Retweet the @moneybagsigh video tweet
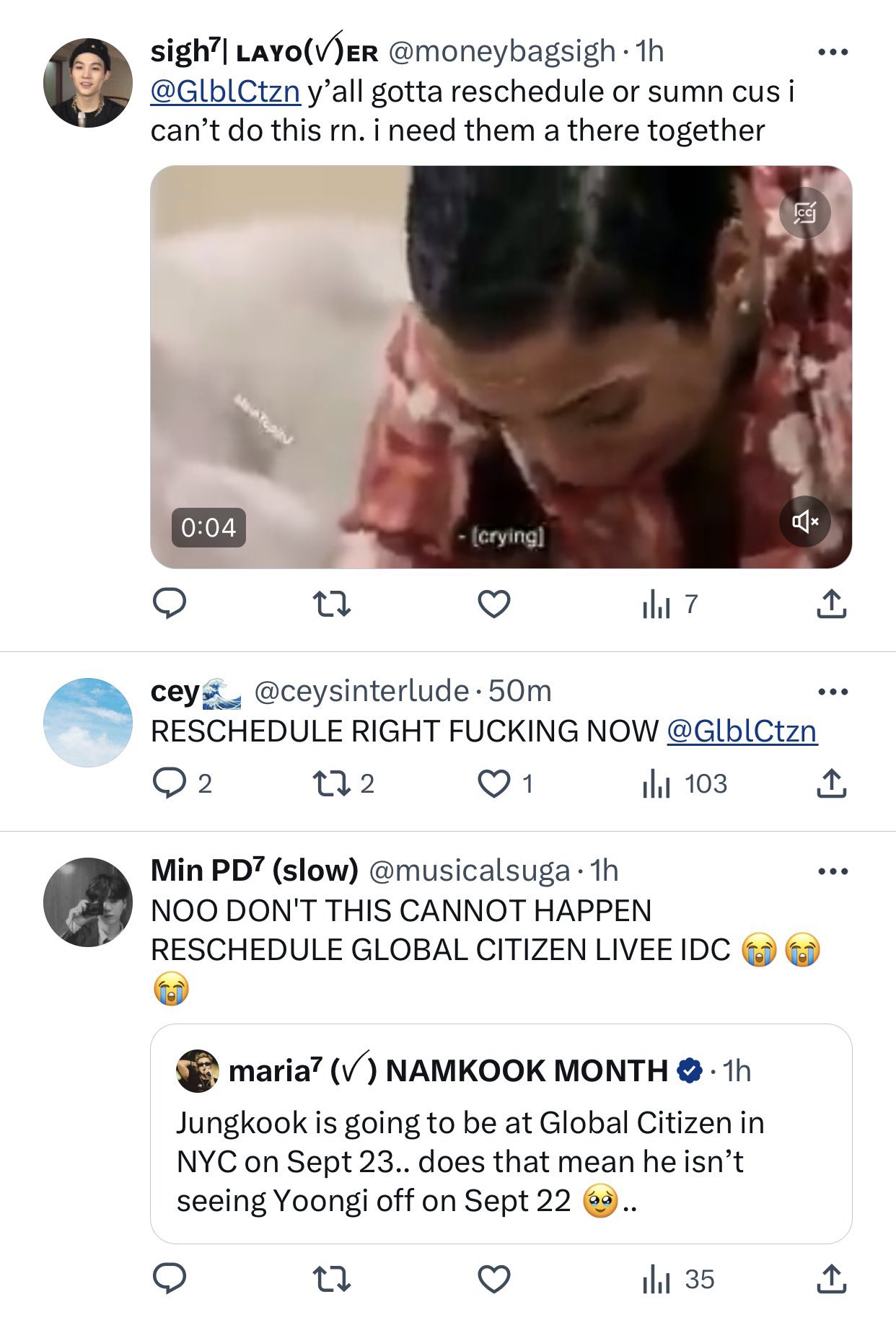Viewport: 896px width, 1320px height. point(332,604)
